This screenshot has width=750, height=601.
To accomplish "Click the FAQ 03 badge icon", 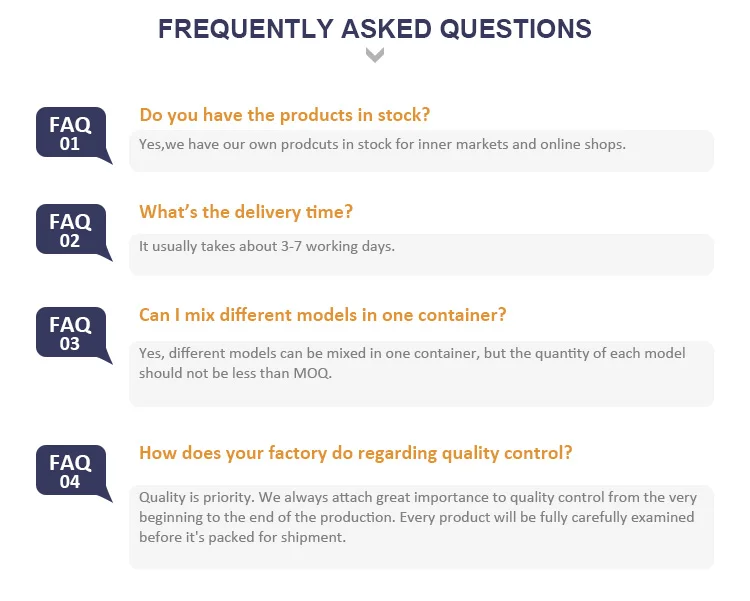I will coord(70,333).
